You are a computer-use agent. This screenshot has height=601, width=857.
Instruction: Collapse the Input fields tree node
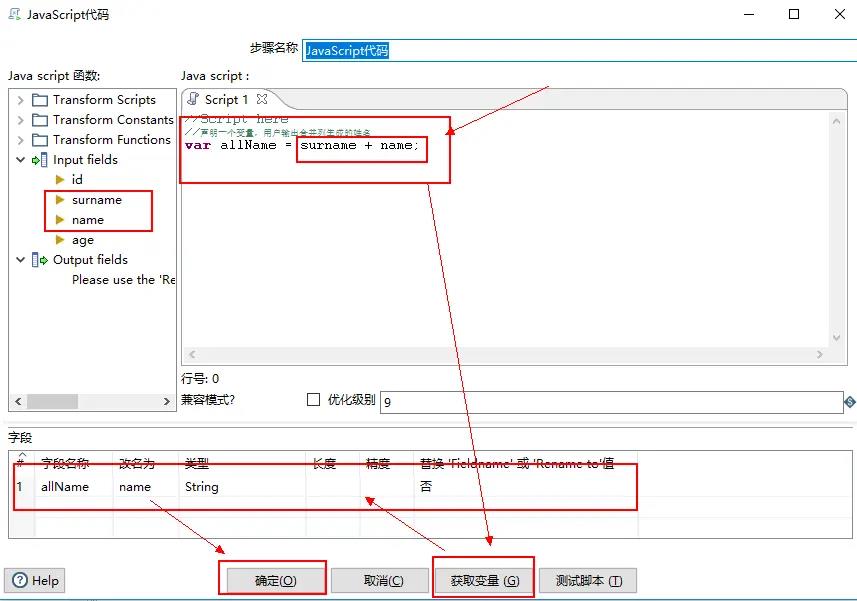(x=20, y=160)
